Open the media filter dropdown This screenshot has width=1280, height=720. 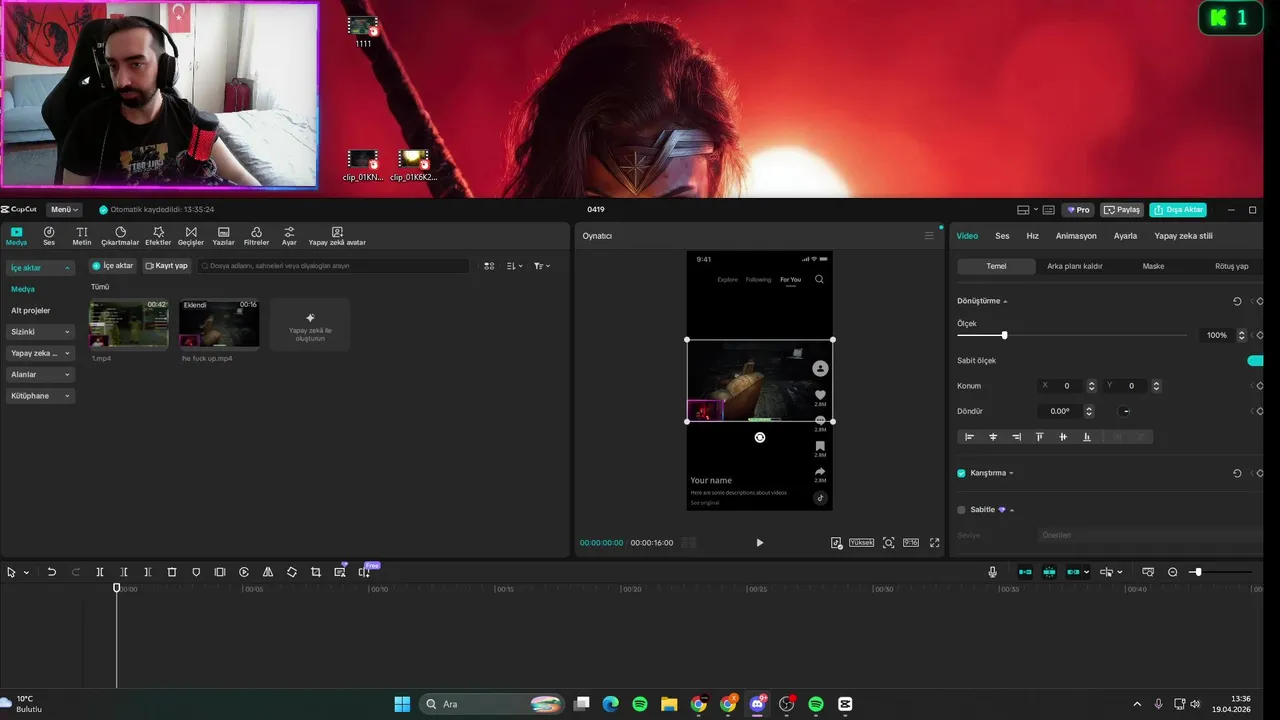pos(542,266)
